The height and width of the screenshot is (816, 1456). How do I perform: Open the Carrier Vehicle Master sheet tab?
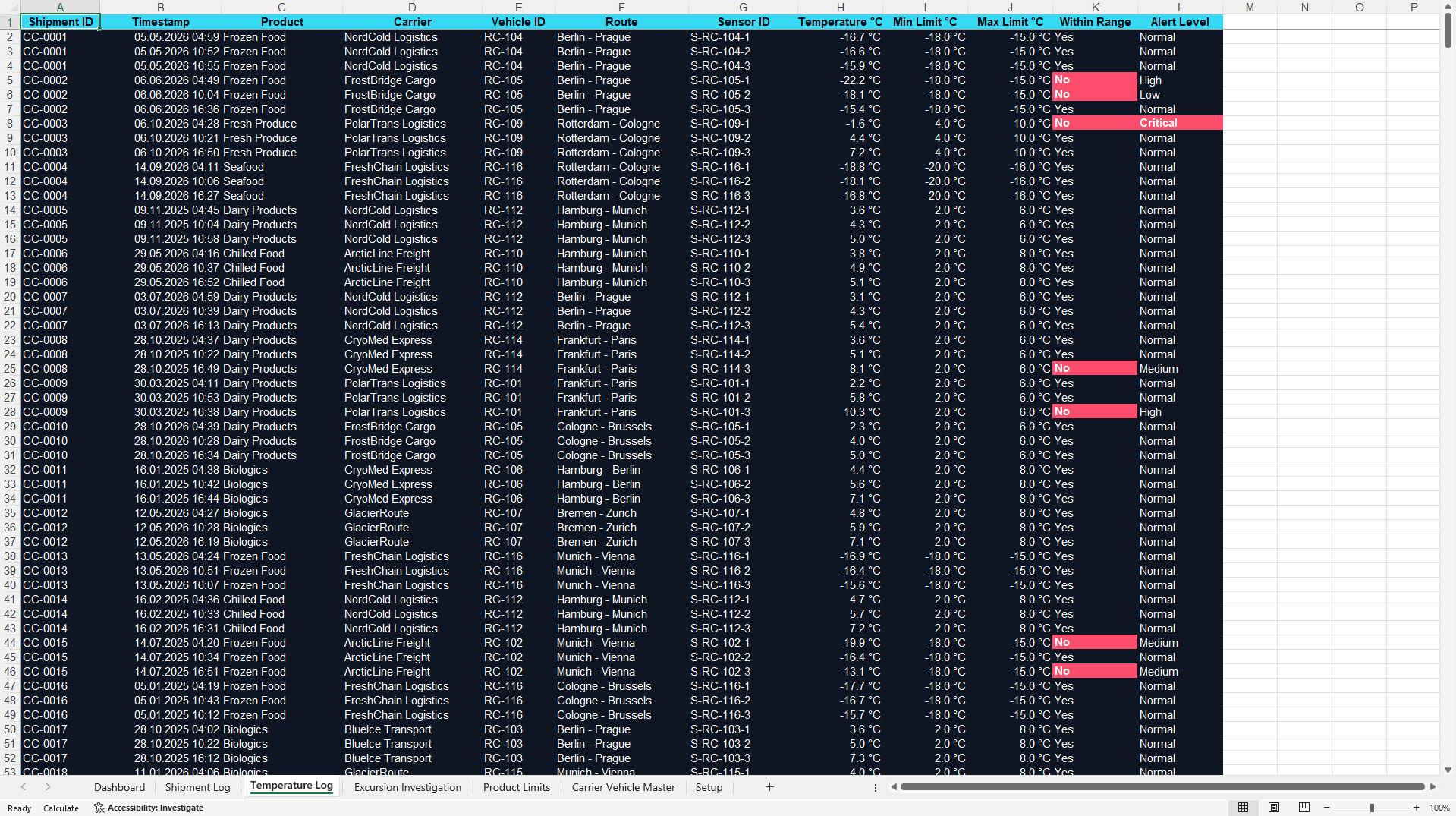pos(623,787)
